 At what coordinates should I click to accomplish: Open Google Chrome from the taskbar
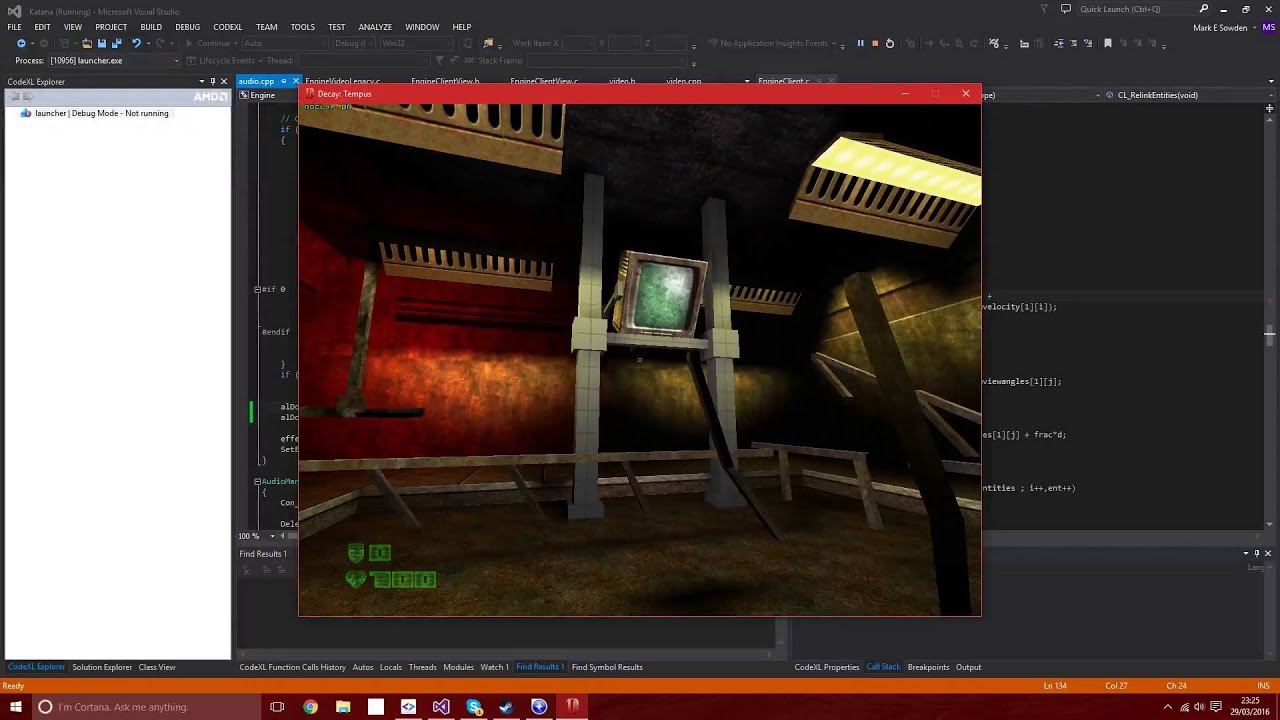click(x=310, y=707)
